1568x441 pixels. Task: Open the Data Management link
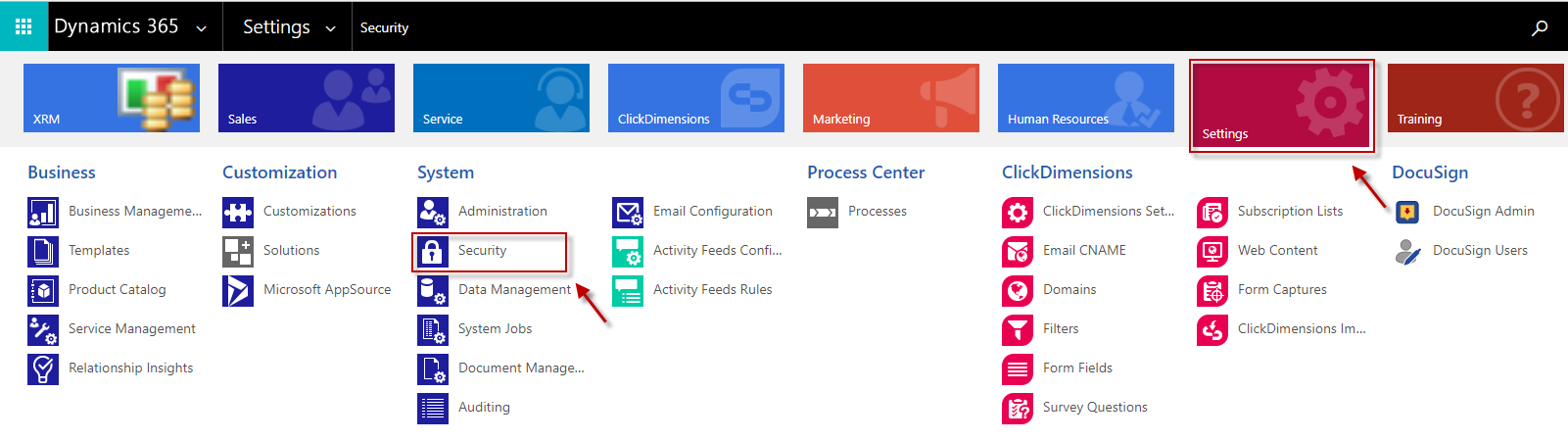click(514, 289)
